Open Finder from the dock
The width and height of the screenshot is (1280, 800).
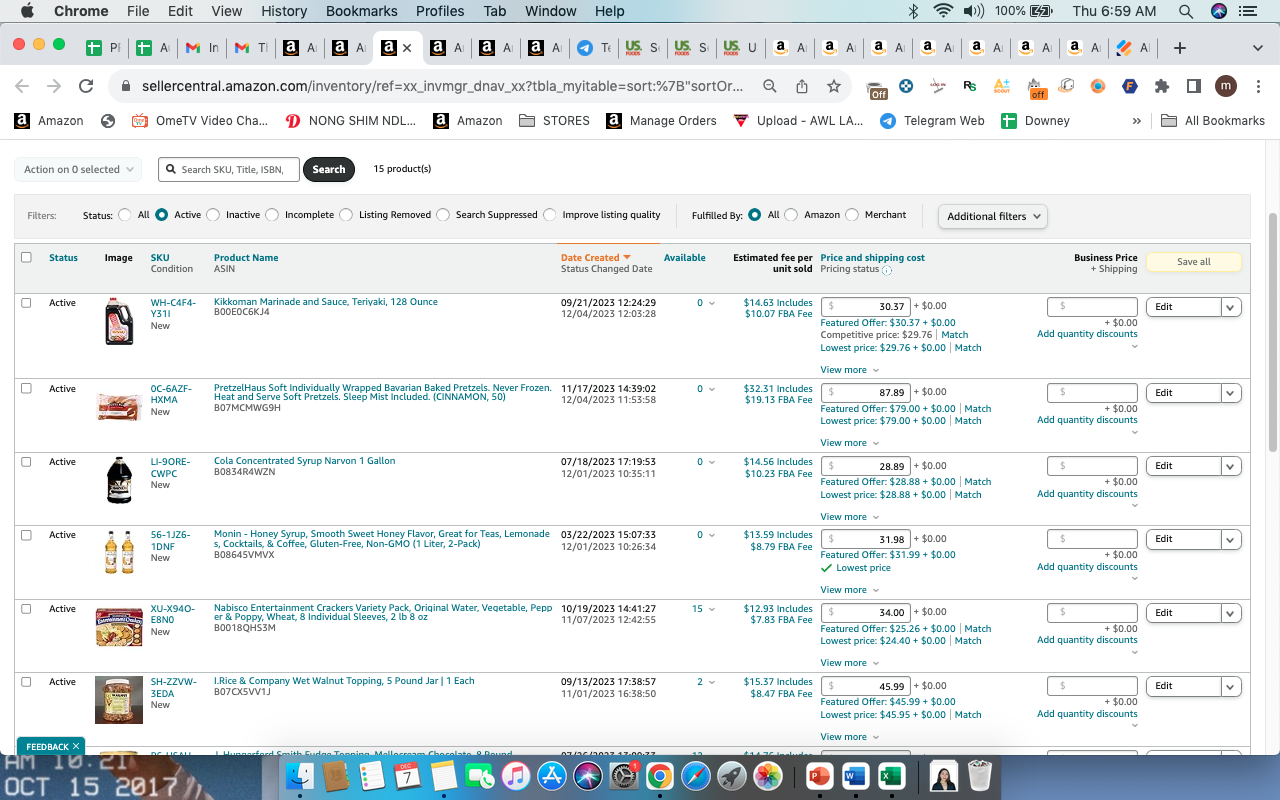pos(300,775)
